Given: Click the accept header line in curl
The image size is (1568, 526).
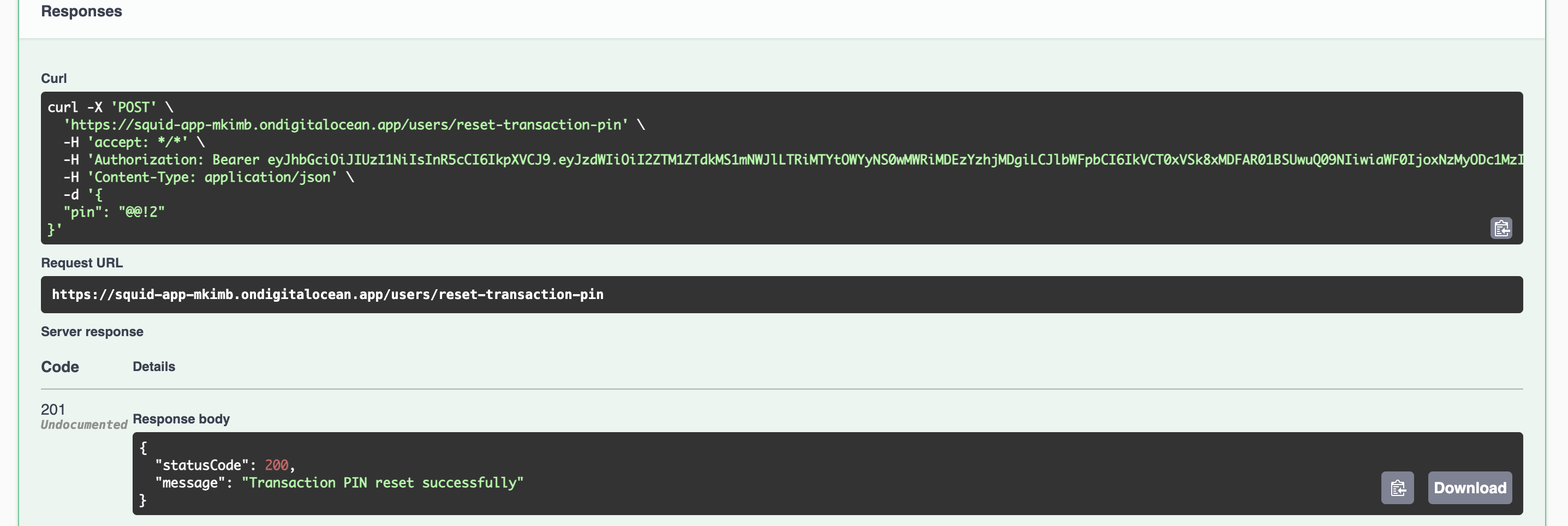Looking at the screenshot, I should click(x=134, y=142).
